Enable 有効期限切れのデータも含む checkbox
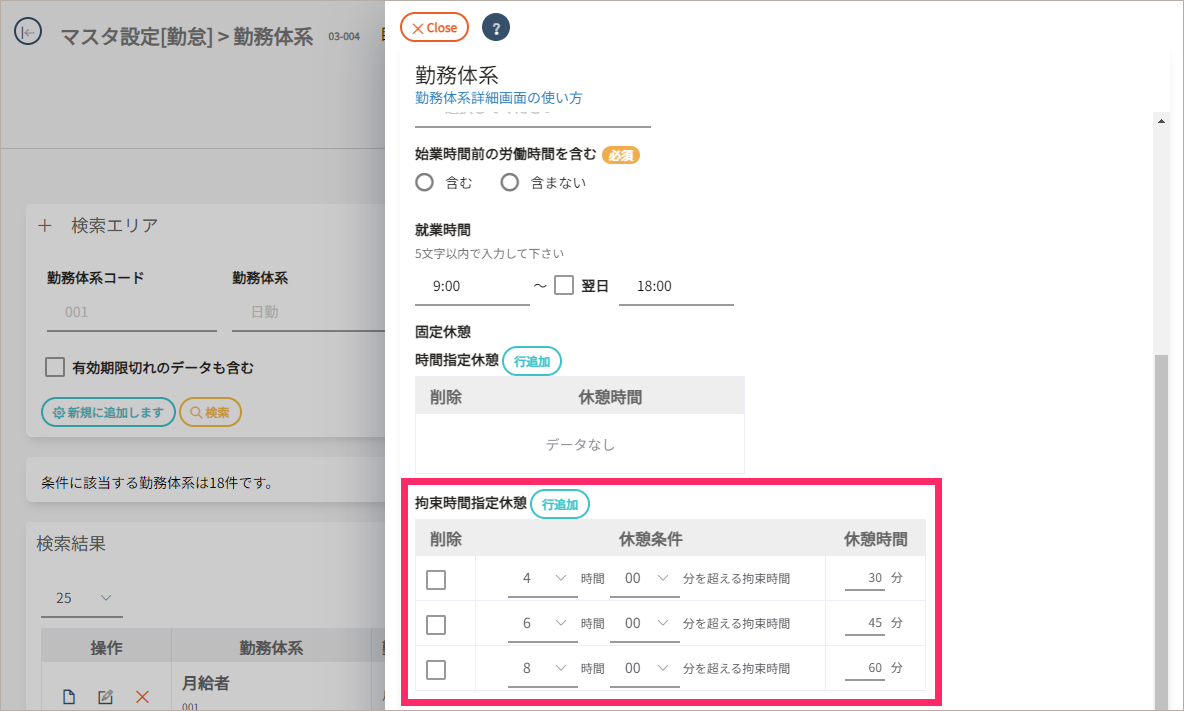1184x711 pixels. coord(55,367)
